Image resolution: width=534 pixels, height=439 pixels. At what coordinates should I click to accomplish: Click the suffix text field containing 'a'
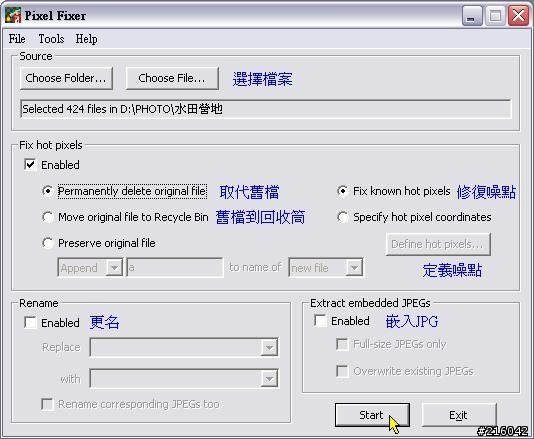tap(175, 268)
